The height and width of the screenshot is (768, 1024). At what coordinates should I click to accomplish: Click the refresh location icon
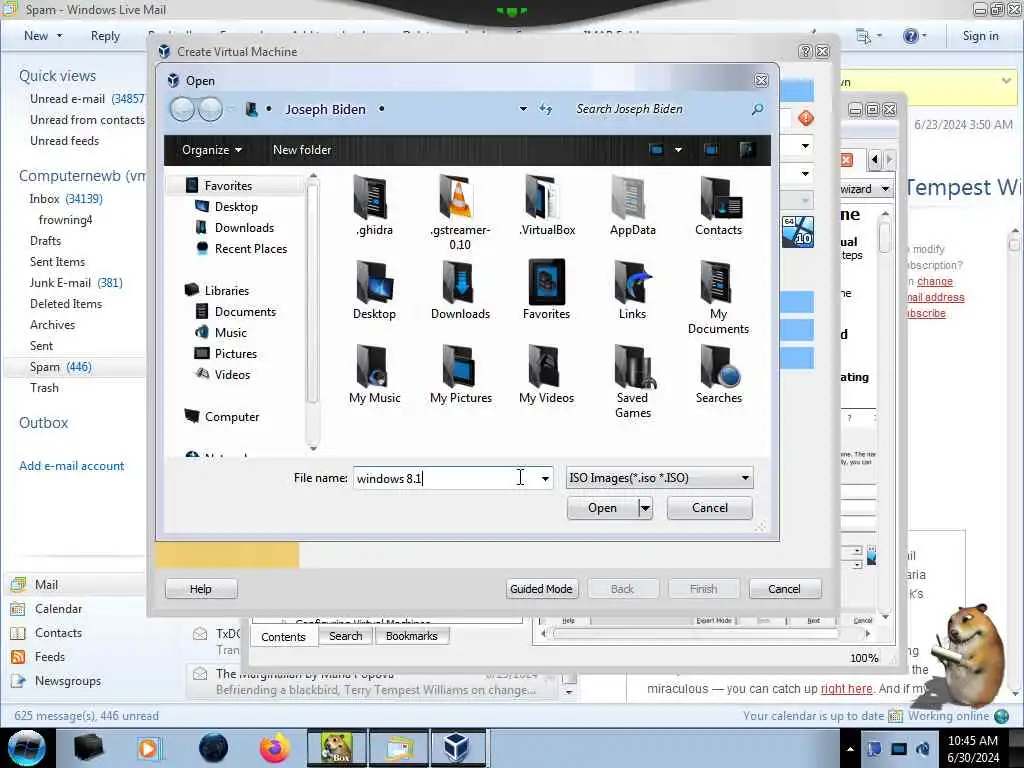545,109
